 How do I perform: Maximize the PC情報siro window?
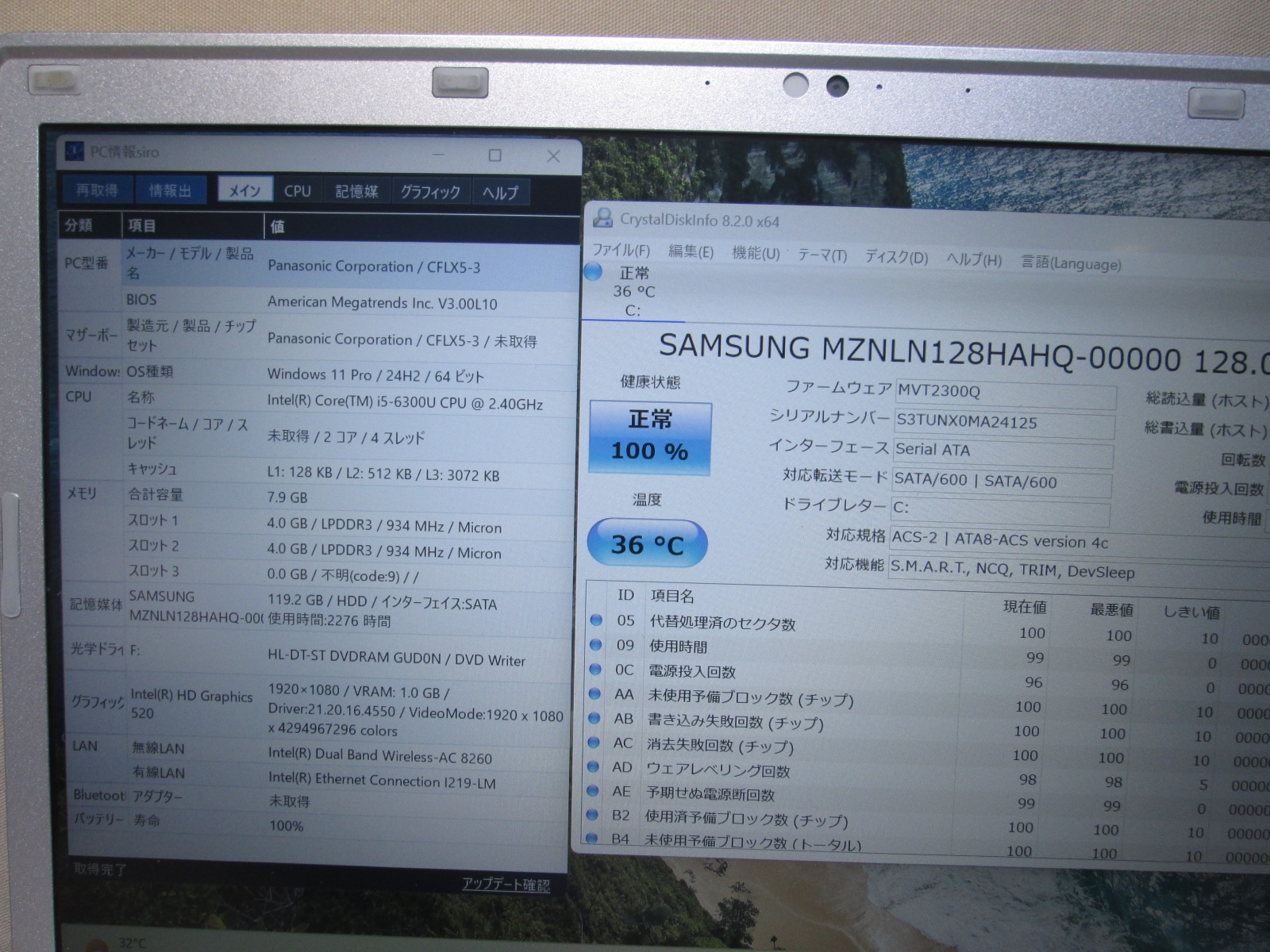(495, 155)
